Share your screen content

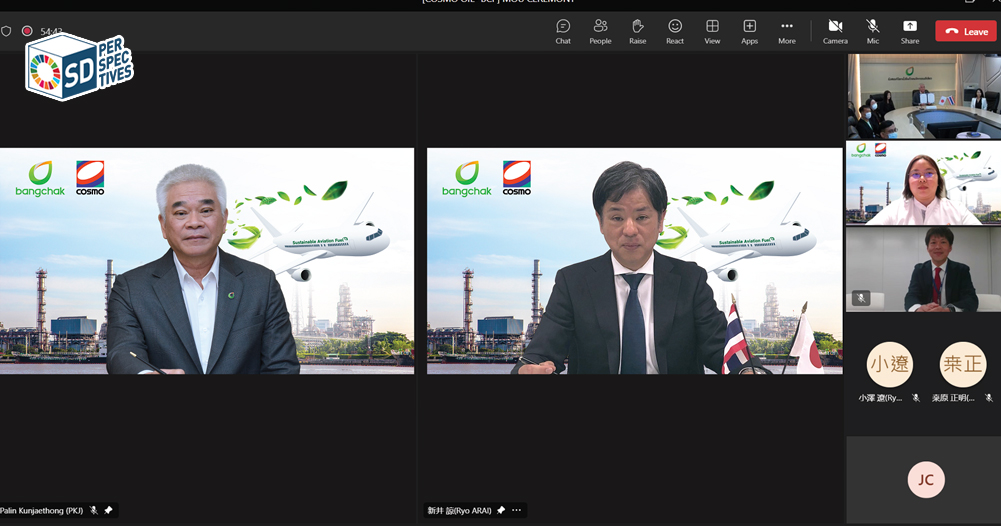[x=910, y=31]
